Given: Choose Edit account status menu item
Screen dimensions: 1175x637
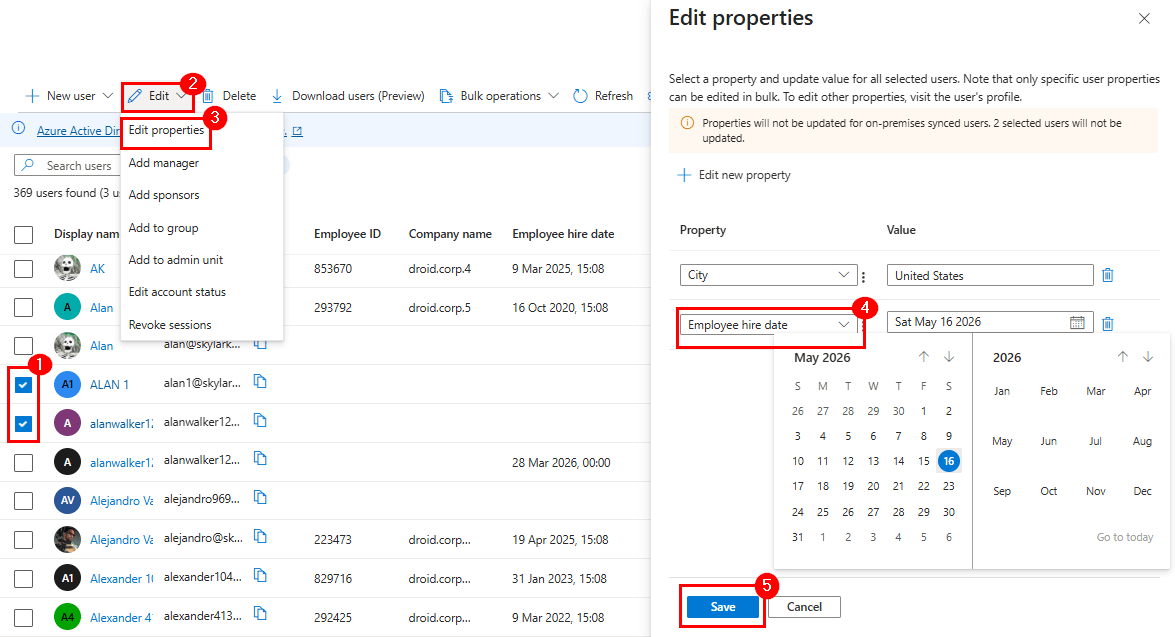Looking at the screenshot, I should coord(177,292).
